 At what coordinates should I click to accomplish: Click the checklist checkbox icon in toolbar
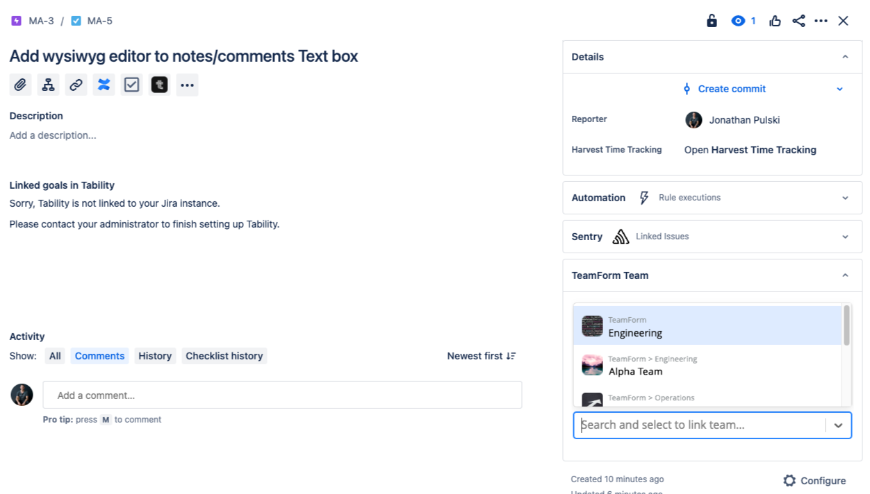tap(131, 85)
